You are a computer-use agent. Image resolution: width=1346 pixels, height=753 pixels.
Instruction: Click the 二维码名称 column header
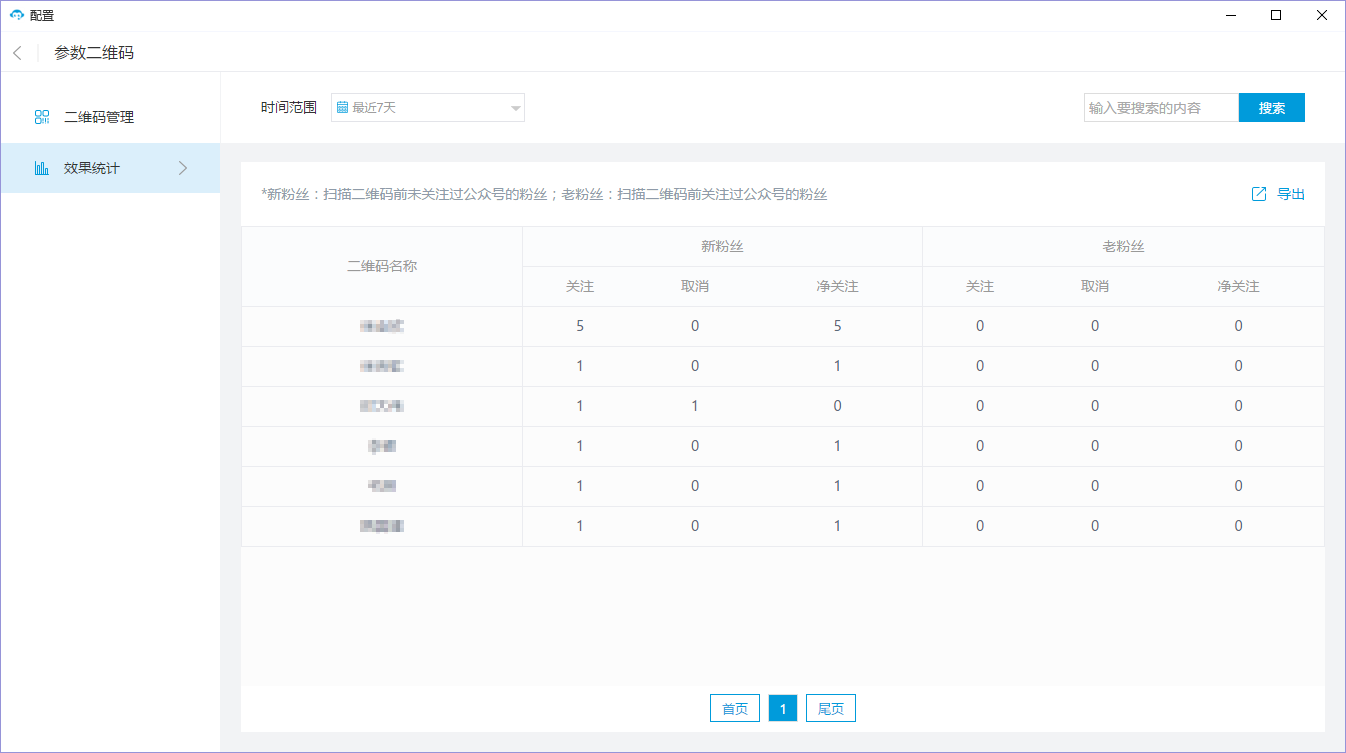[x=381, y=266]
